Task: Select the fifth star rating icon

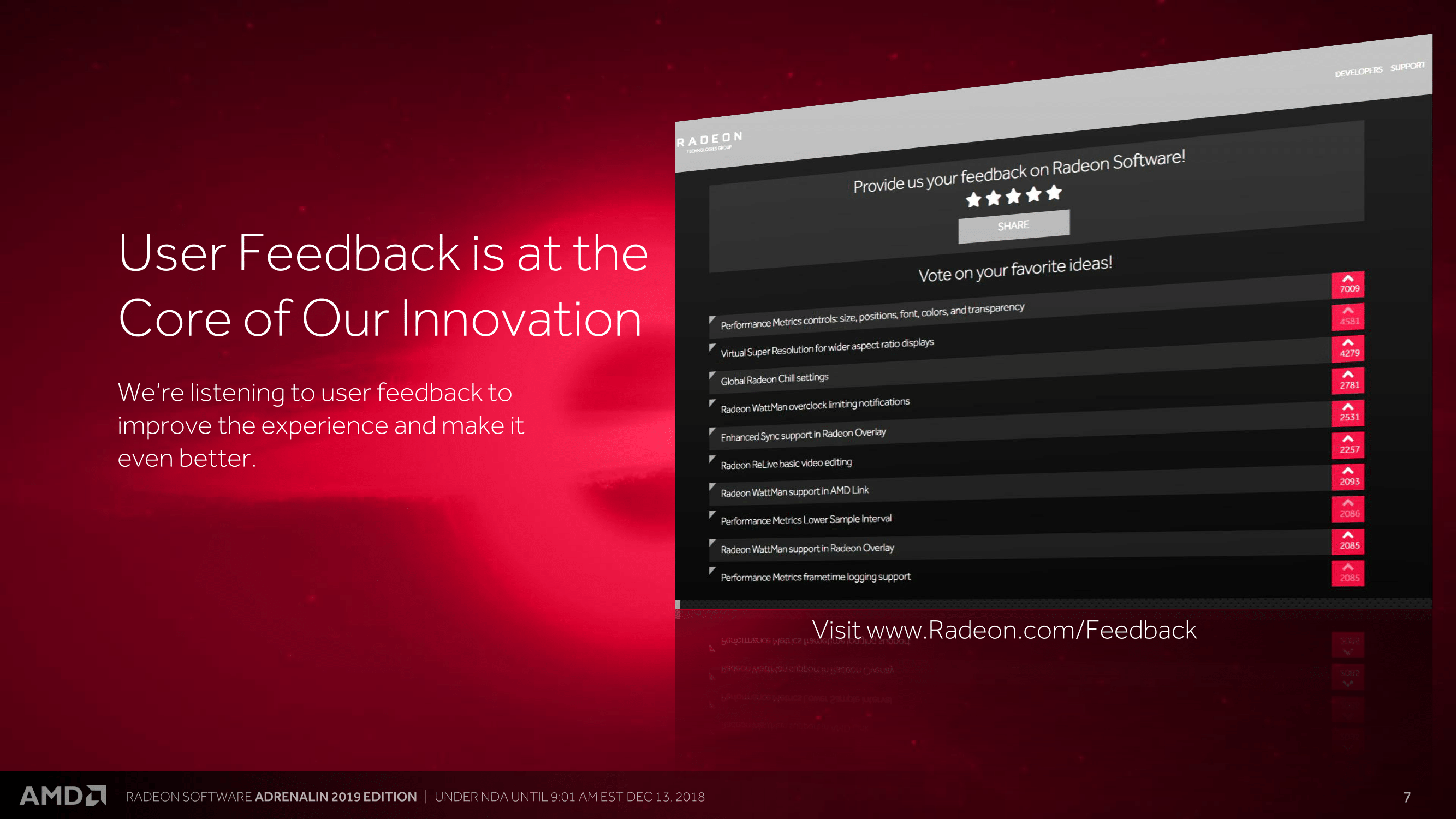Action: pos(1057,197)
